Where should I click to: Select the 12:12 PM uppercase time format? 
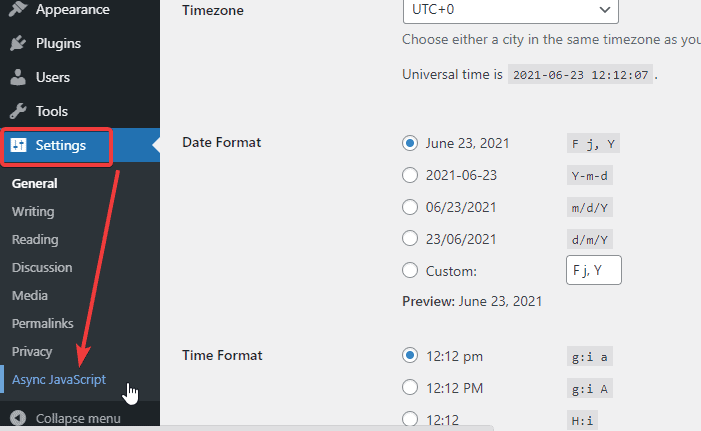(x=410, y=387)
